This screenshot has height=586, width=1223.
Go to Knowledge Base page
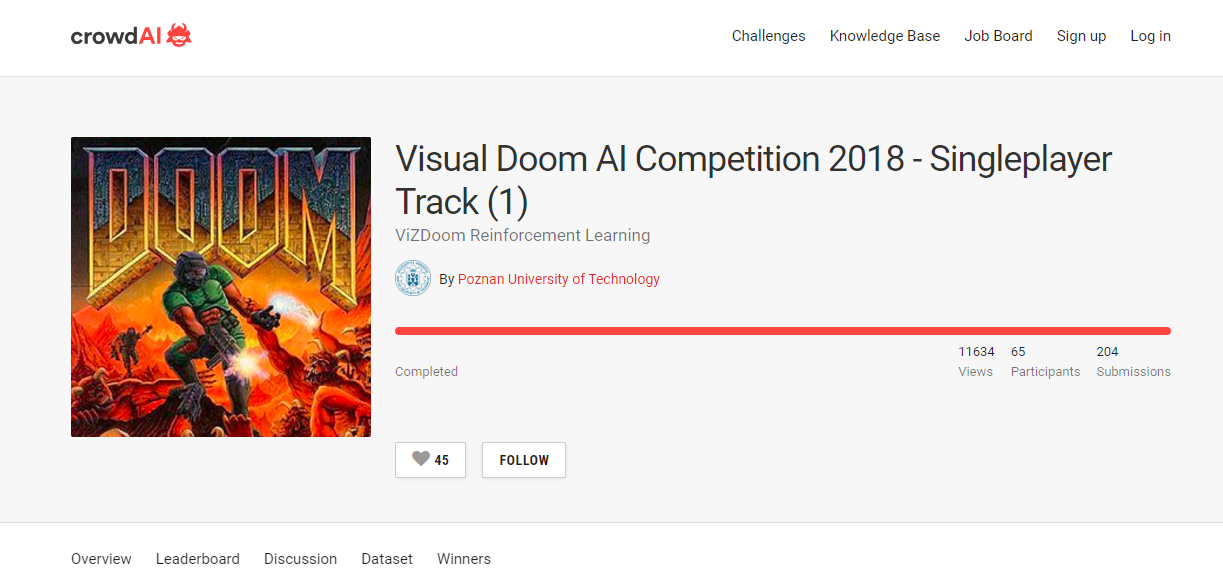(885, 36)
